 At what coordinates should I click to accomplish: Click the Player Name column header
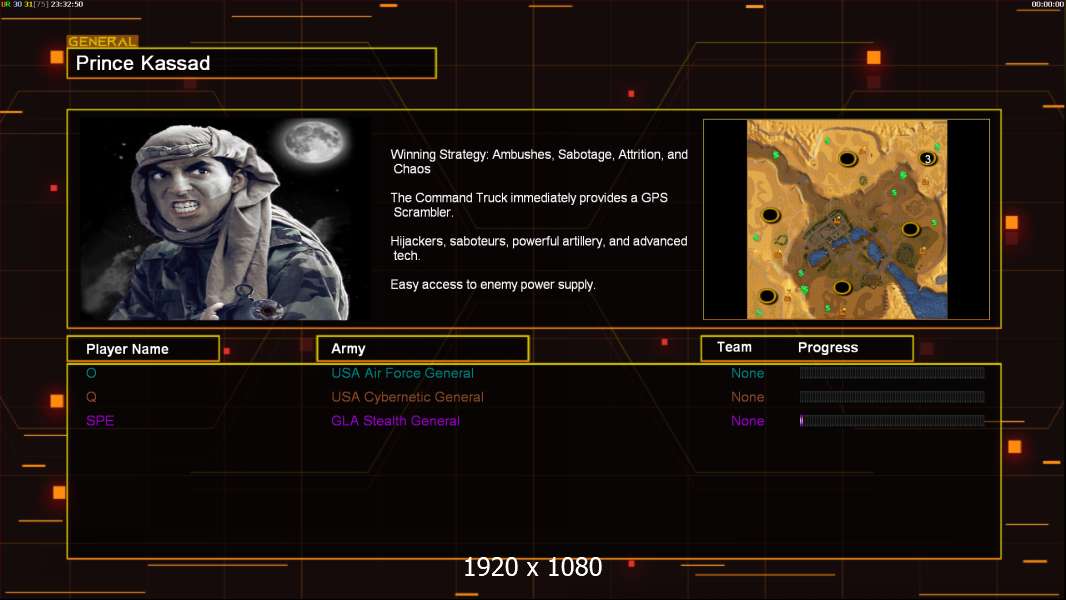click(x=143, y=349)
